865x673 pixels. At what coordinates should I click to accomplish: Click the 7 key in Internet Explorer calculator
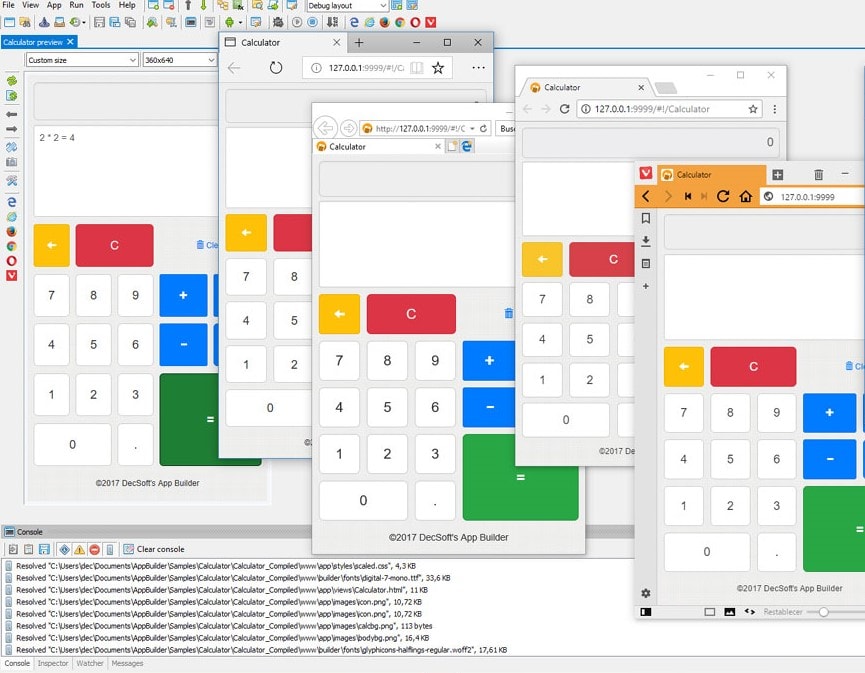tap(339, 361)
